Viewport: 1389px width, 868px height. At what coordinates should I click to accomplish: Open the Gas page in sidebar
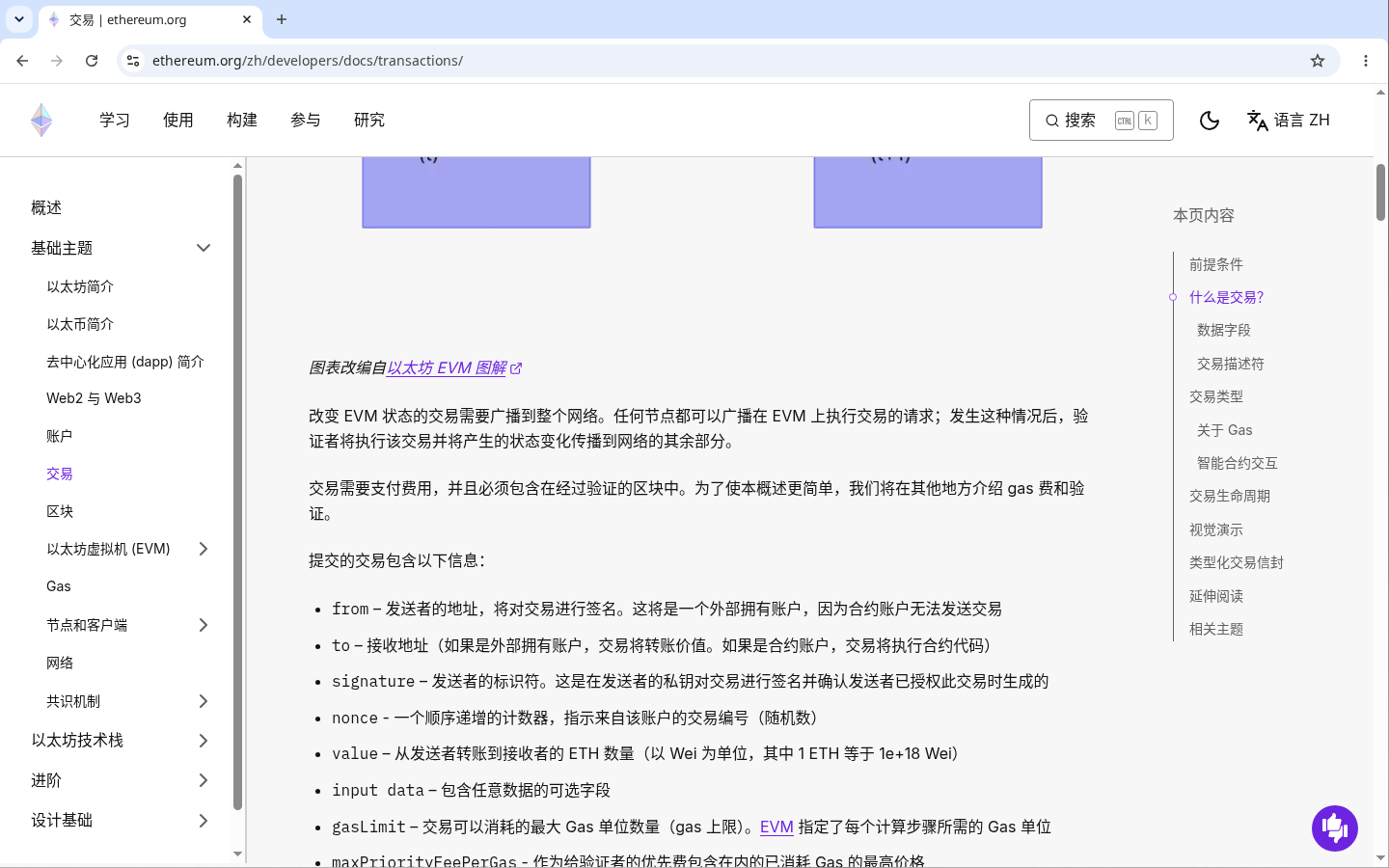point(59,586)
